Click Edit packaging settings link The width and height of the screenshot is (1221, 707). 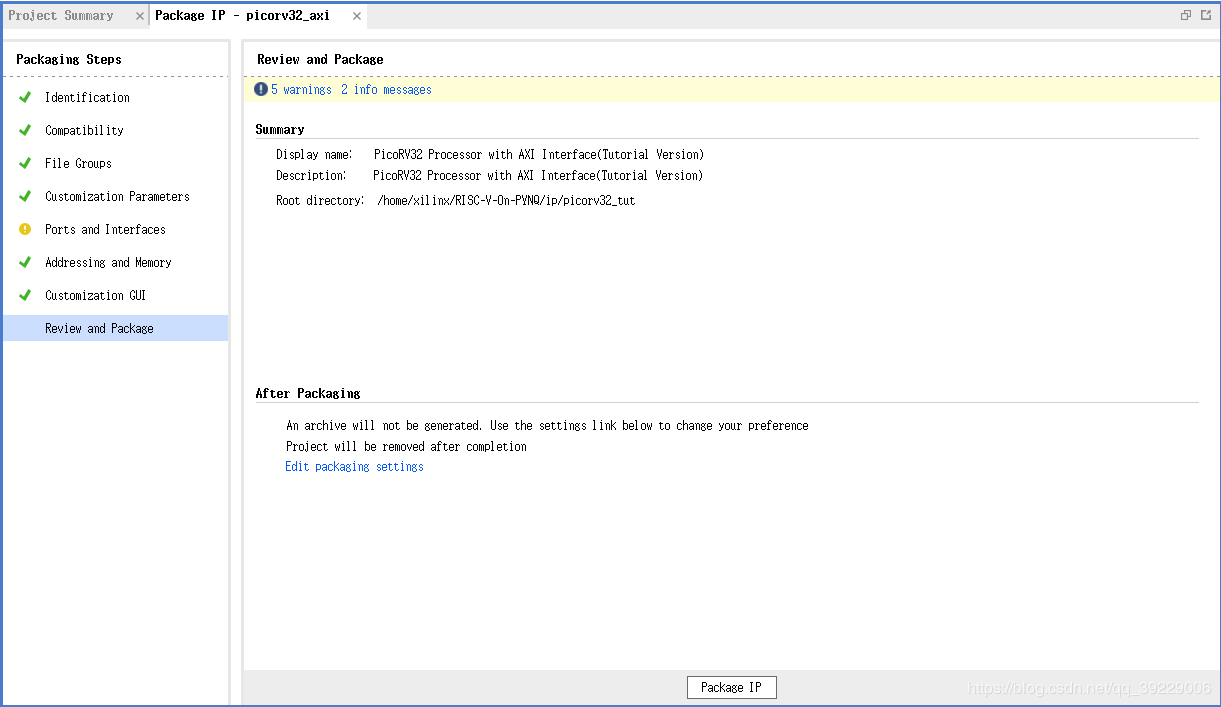click(x=354, y=467)
